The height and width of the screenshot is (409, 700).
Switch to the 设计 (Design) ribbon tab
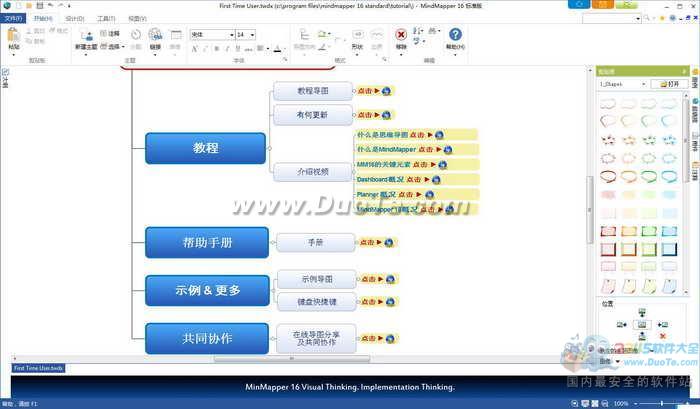click(x=75, y=18)
